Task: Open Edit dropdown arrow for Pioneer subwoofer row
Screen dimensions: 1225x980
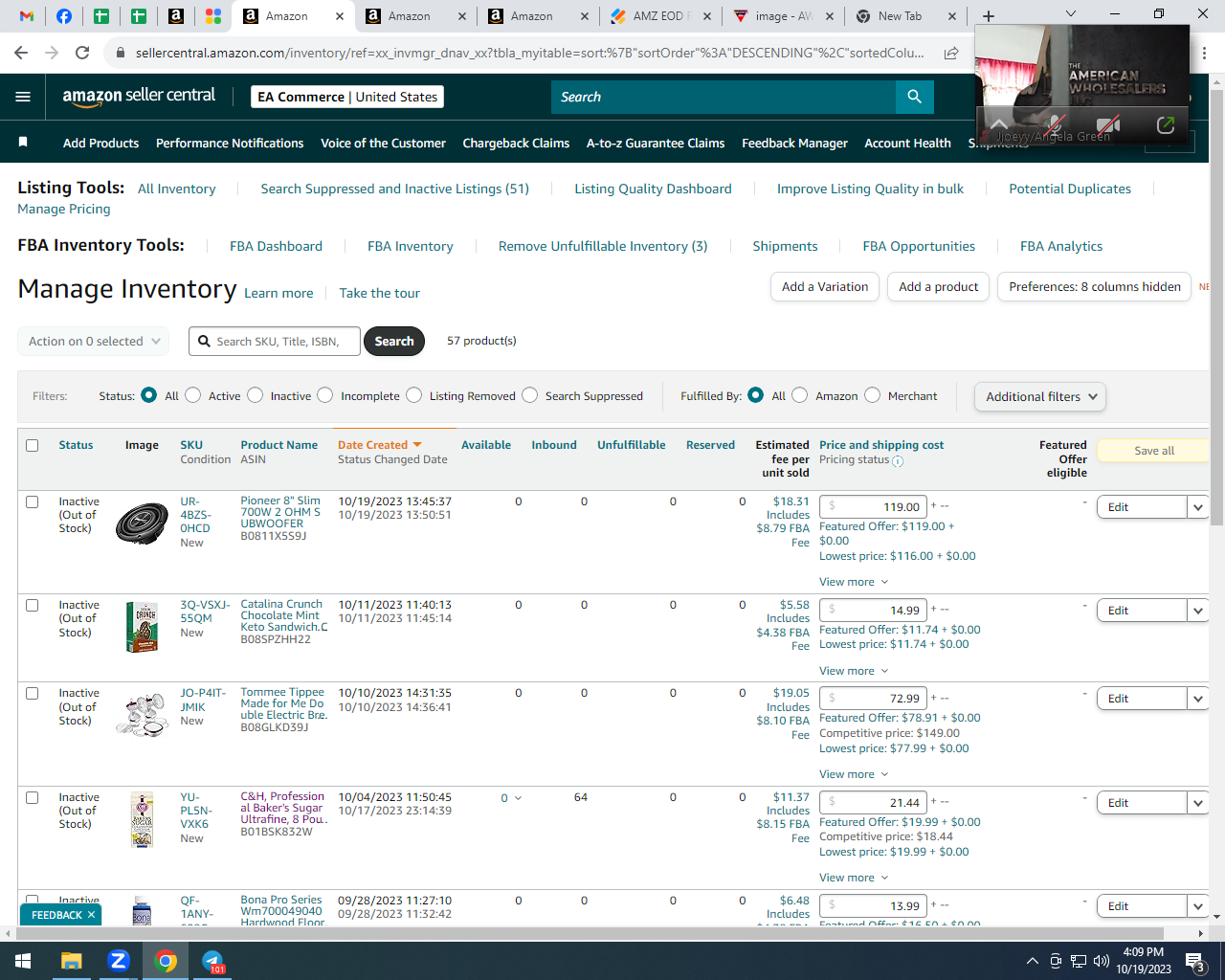Action: click(x=1198, y=507)
